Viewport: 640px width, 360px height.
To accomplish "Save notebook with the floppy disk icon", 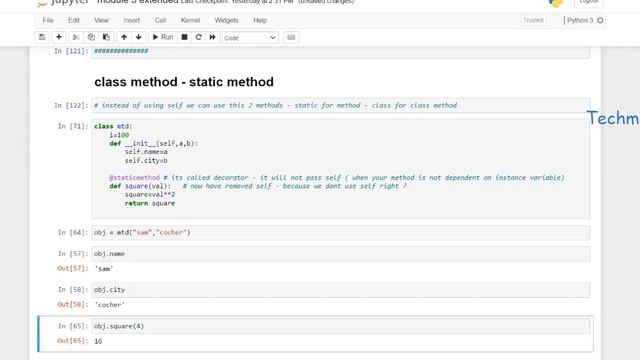I will pos(42,37).
